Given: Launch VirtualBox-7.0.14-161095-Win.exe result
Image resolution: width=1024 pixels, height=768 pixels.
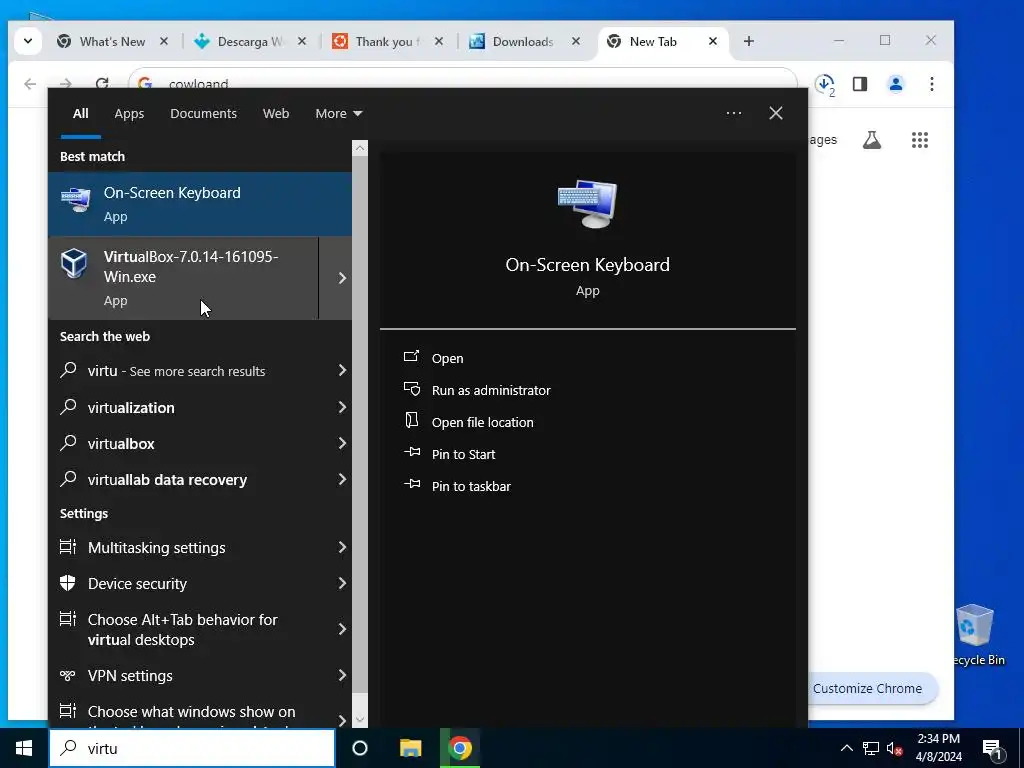Looking at the screenshot, I should click(x=184, y=278).
